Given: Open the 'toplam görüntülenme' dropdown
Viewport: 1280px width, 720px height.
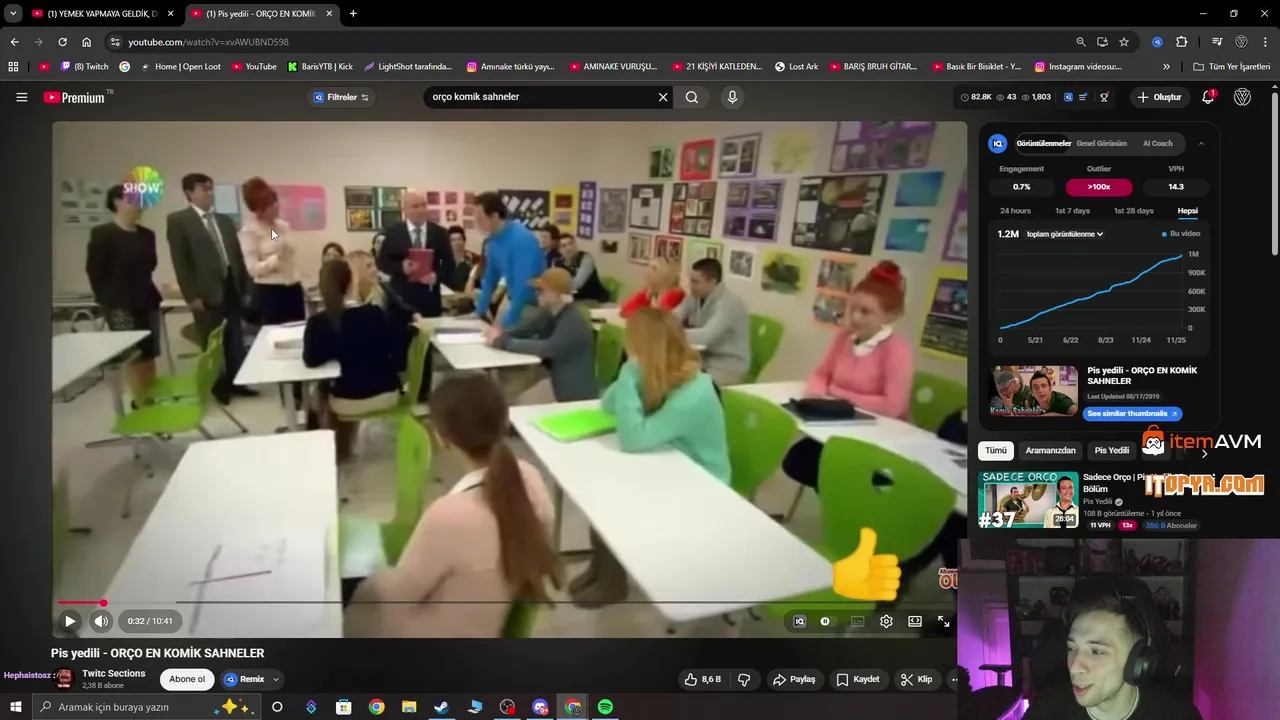Looking at the screenshot, I should (x=1065, y=234).
